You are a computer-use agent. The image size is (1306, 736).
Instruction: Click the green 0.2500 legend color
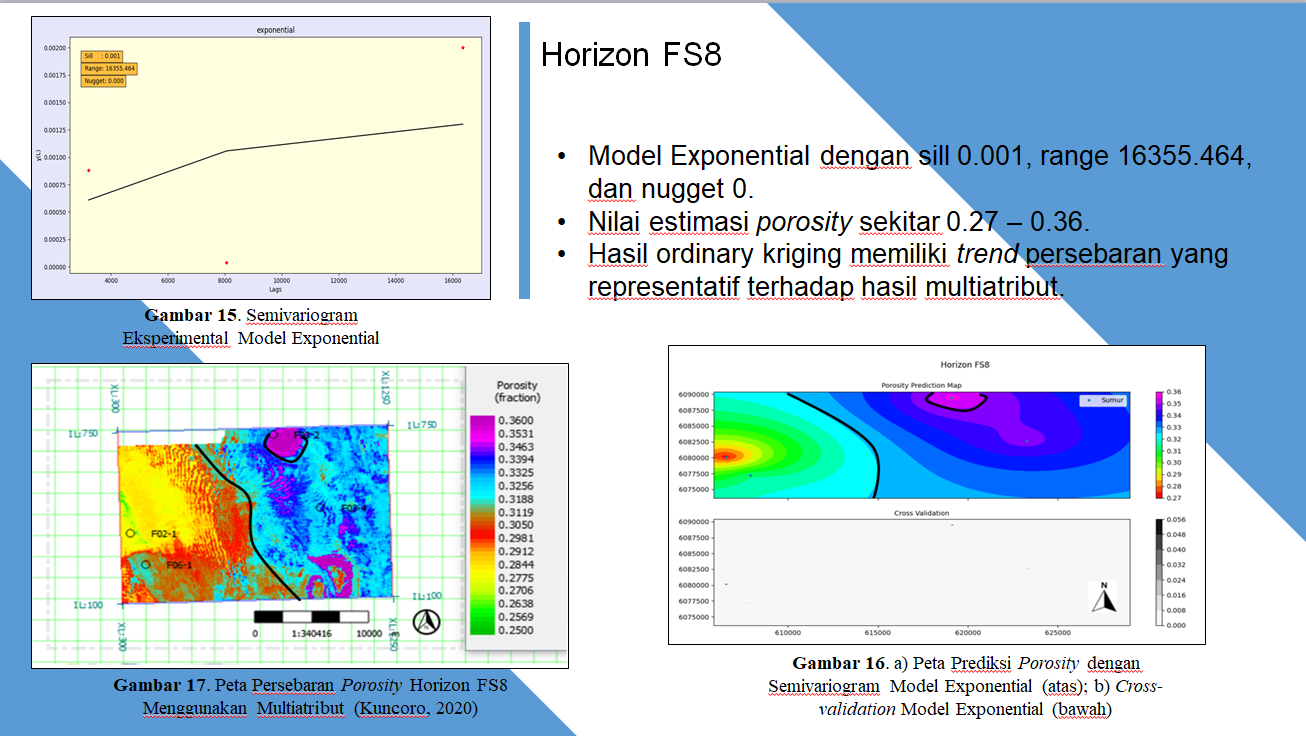coord(483,629)
